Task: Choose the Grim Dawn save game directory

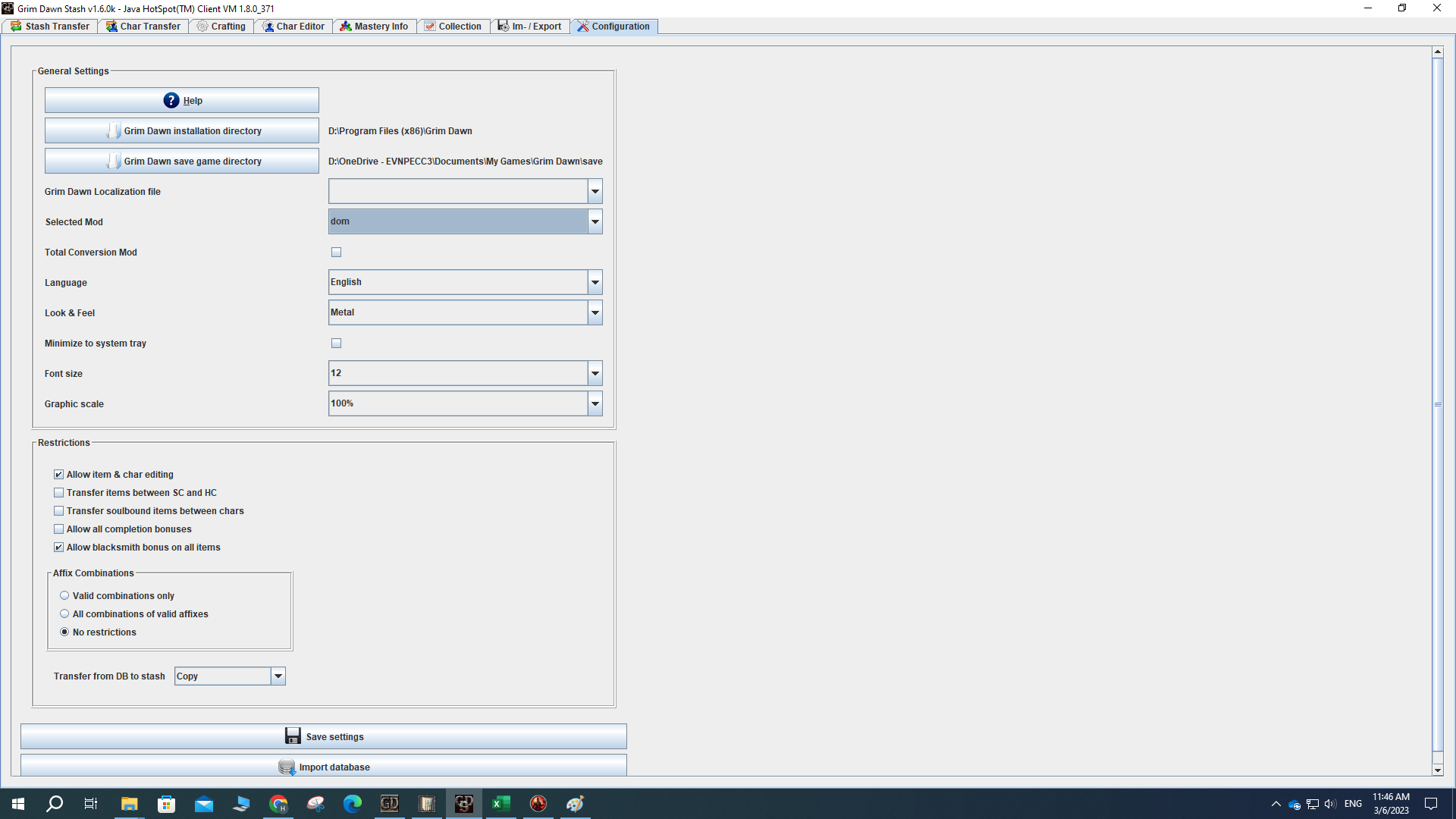Action: pos(182,161)
